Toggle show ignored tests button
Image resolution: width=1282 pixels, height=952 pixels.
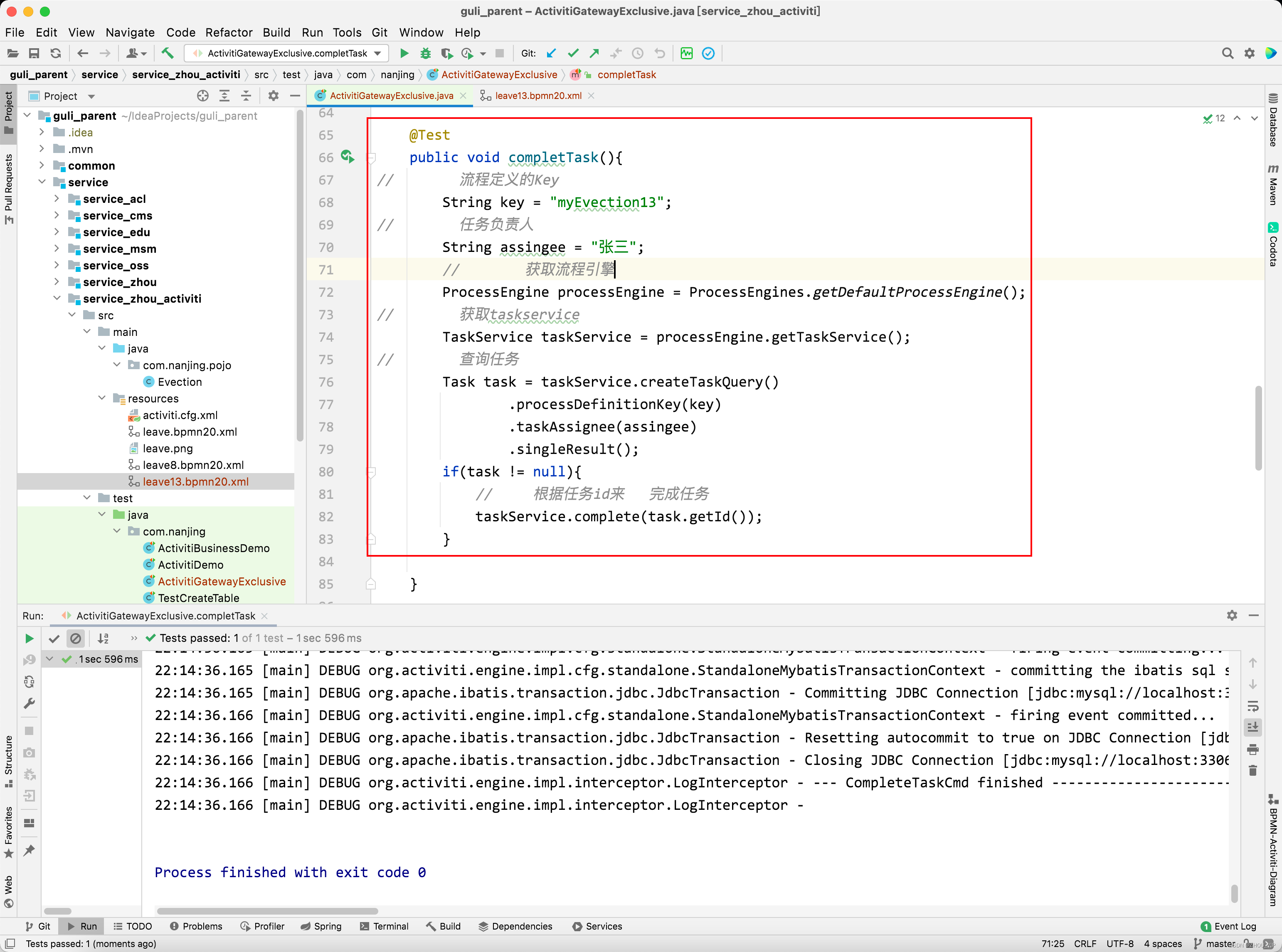click(76, 639)
